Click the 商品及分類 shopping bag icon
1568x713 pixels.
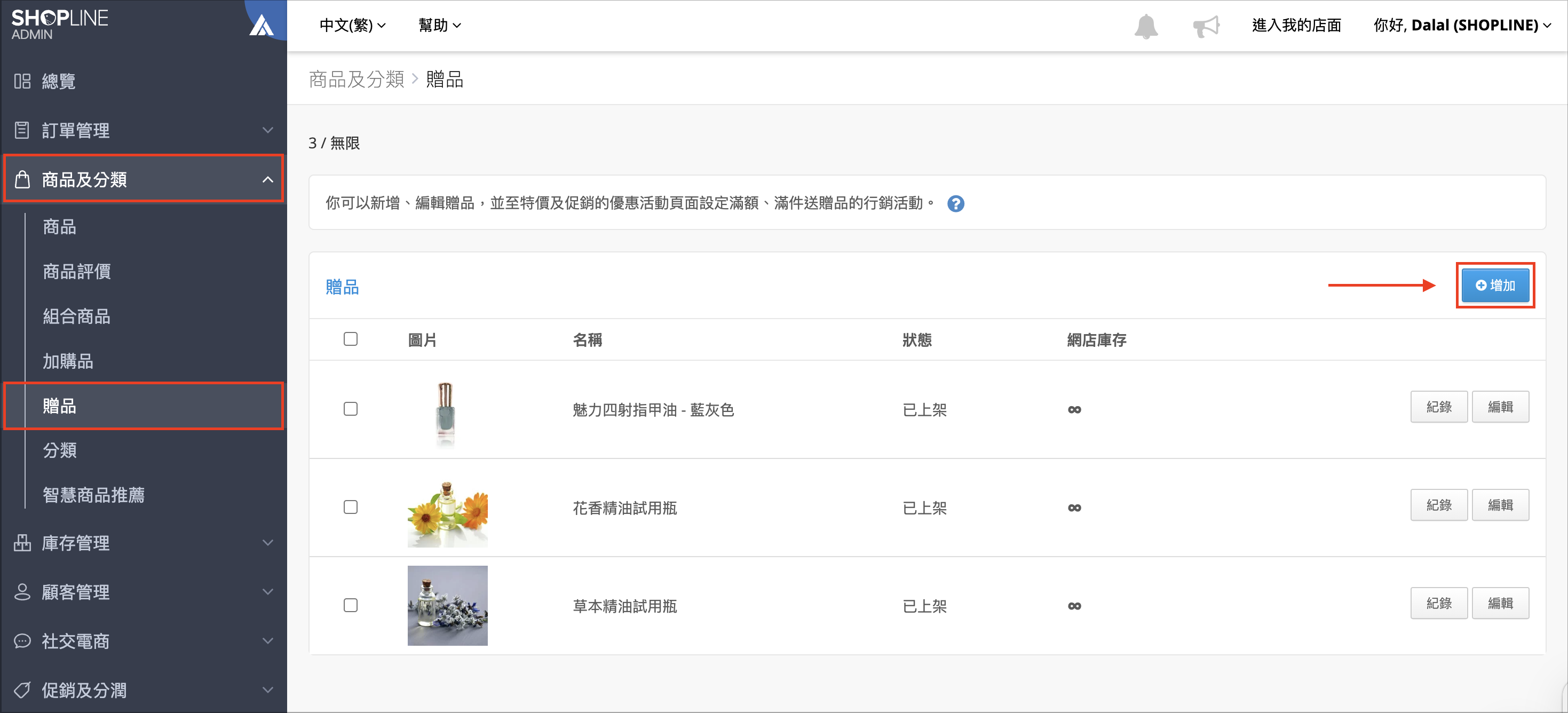pos(22,179)
